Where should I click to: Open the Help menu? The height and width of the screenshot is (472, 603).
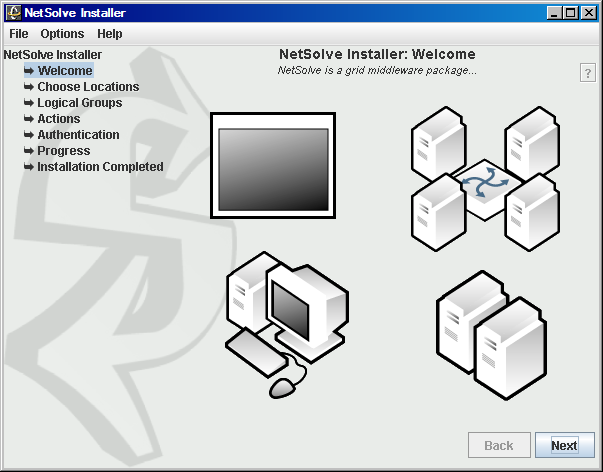tap(110, 34)
